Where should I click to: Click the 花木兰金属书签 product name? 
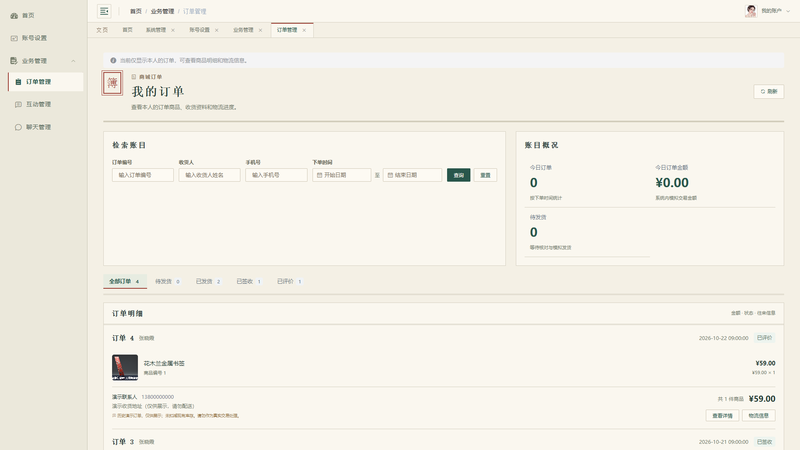pyautogui.click(x=164, y=363)
